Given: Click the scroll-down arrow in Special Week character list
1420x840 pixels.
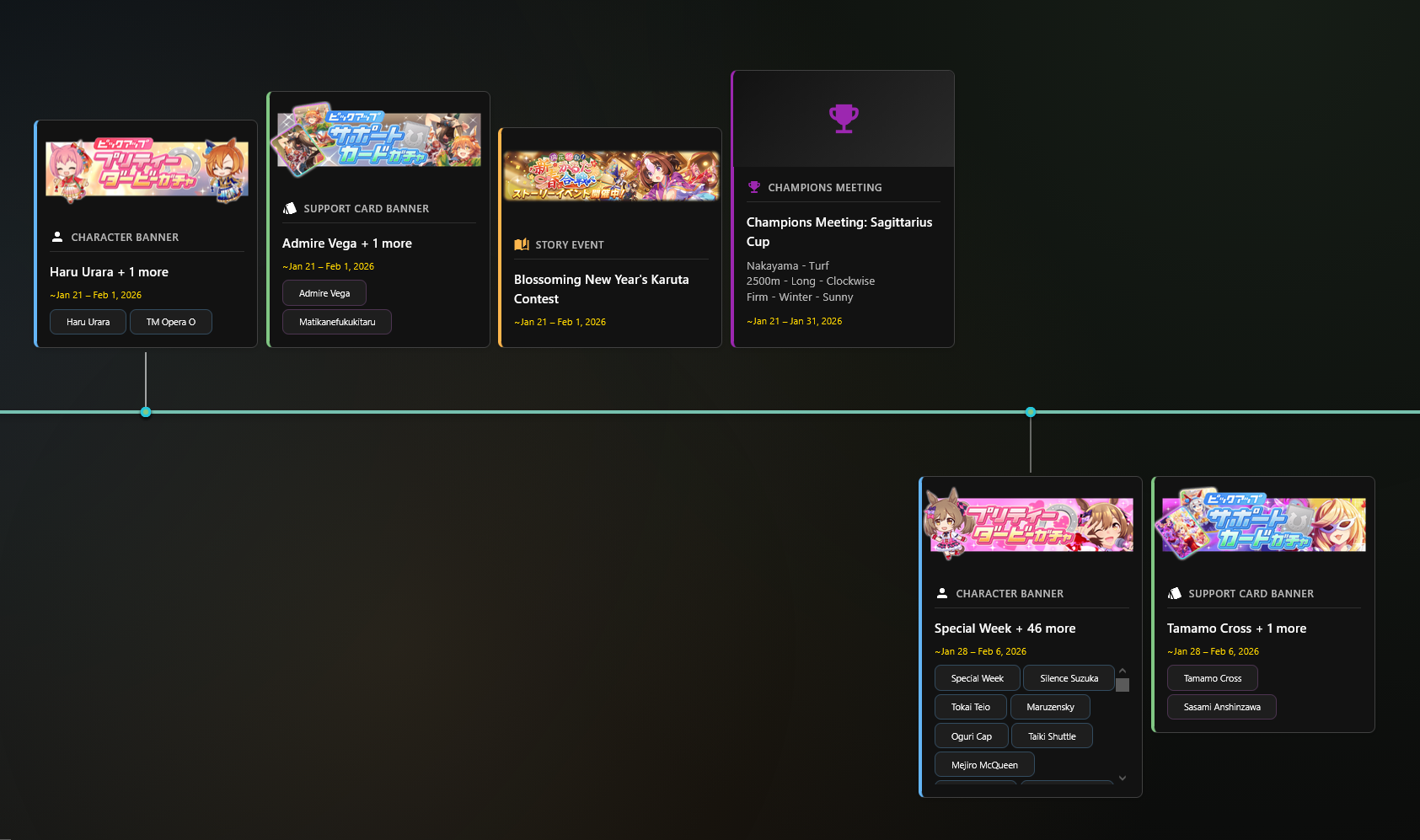Looking at the screenshot, I should tap(1123, 778).
